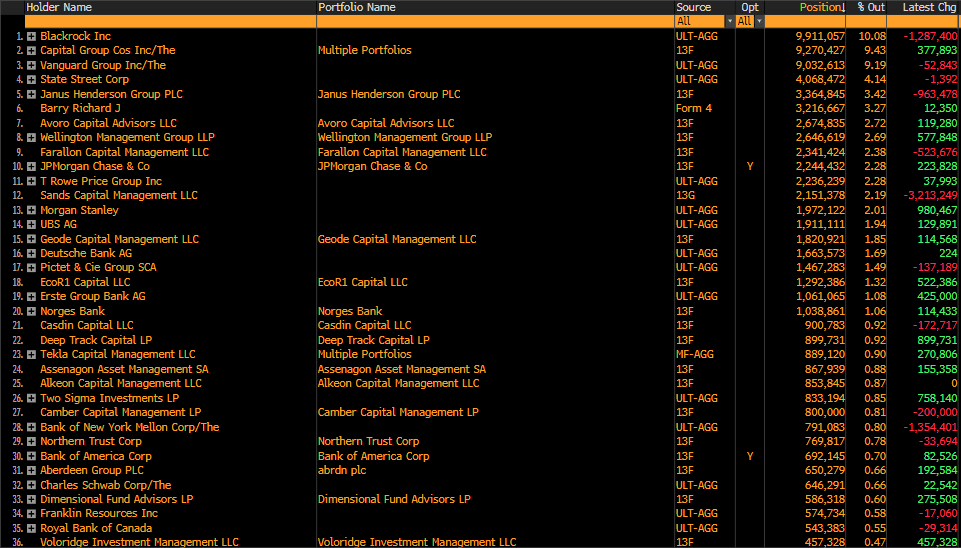This screenshot has height=548, width=961.
Task: Click plus icon next to State Street Corp
Action: 32,80
